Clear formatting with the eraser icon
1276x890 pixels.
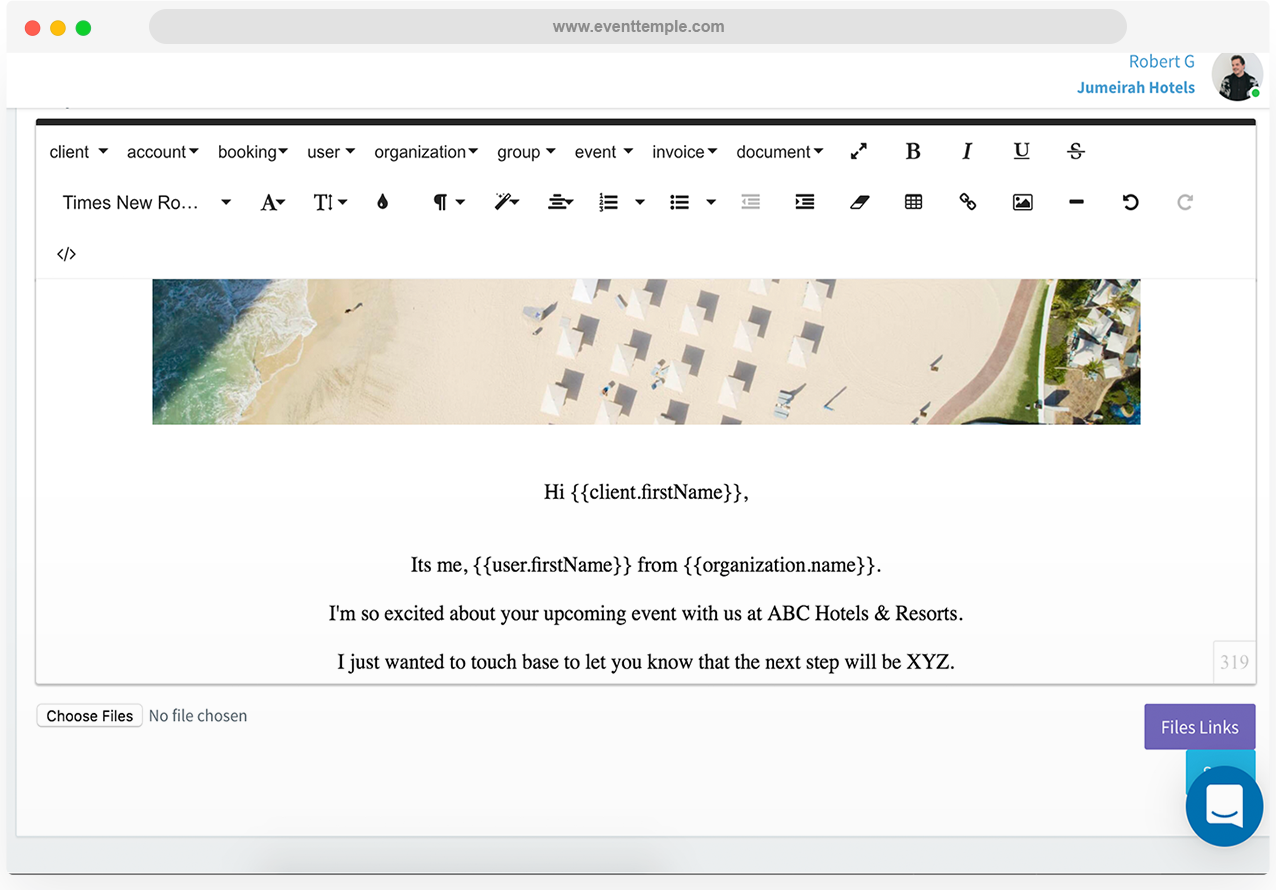pos(859,202)
